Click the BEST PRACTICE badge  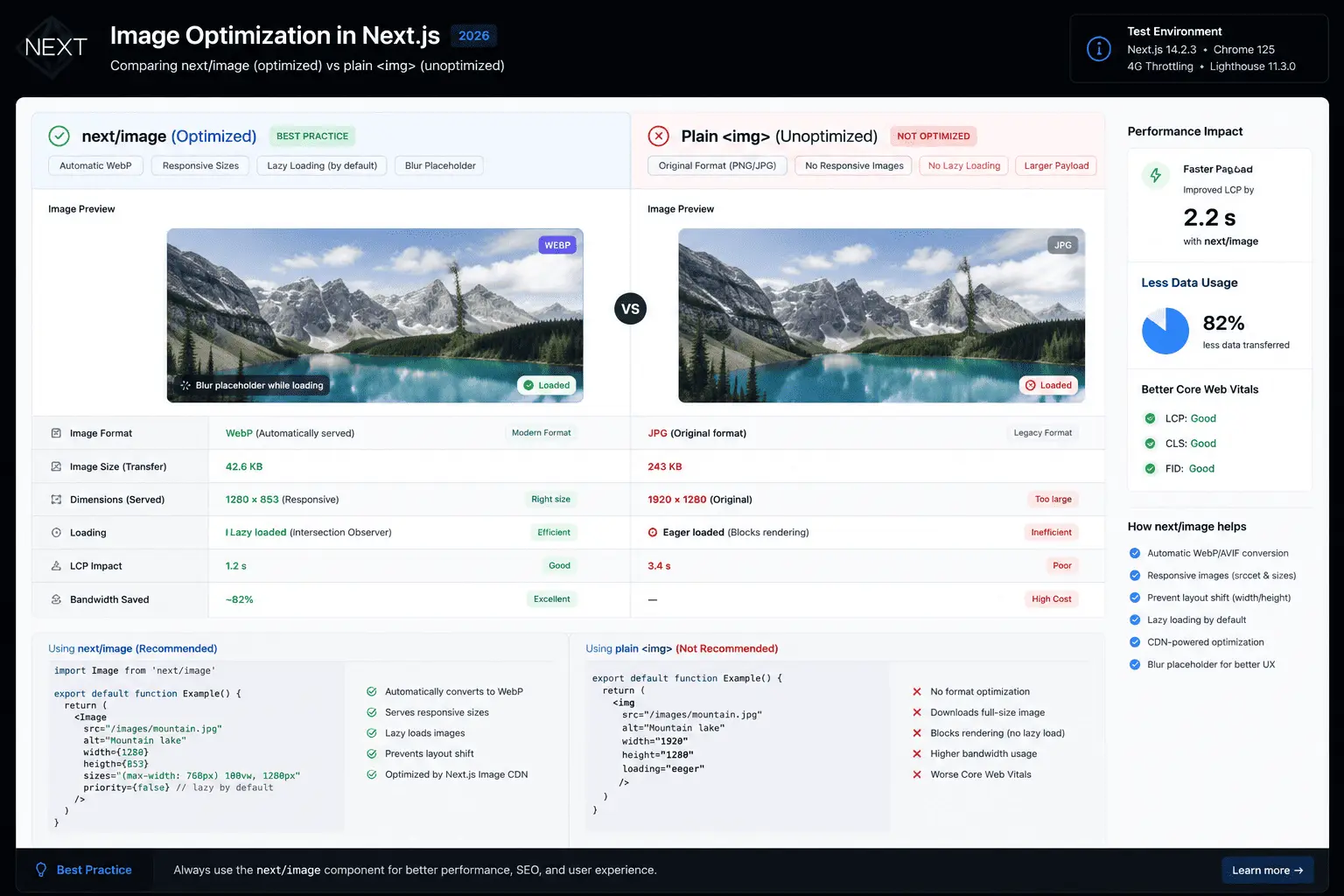(312, 136)
